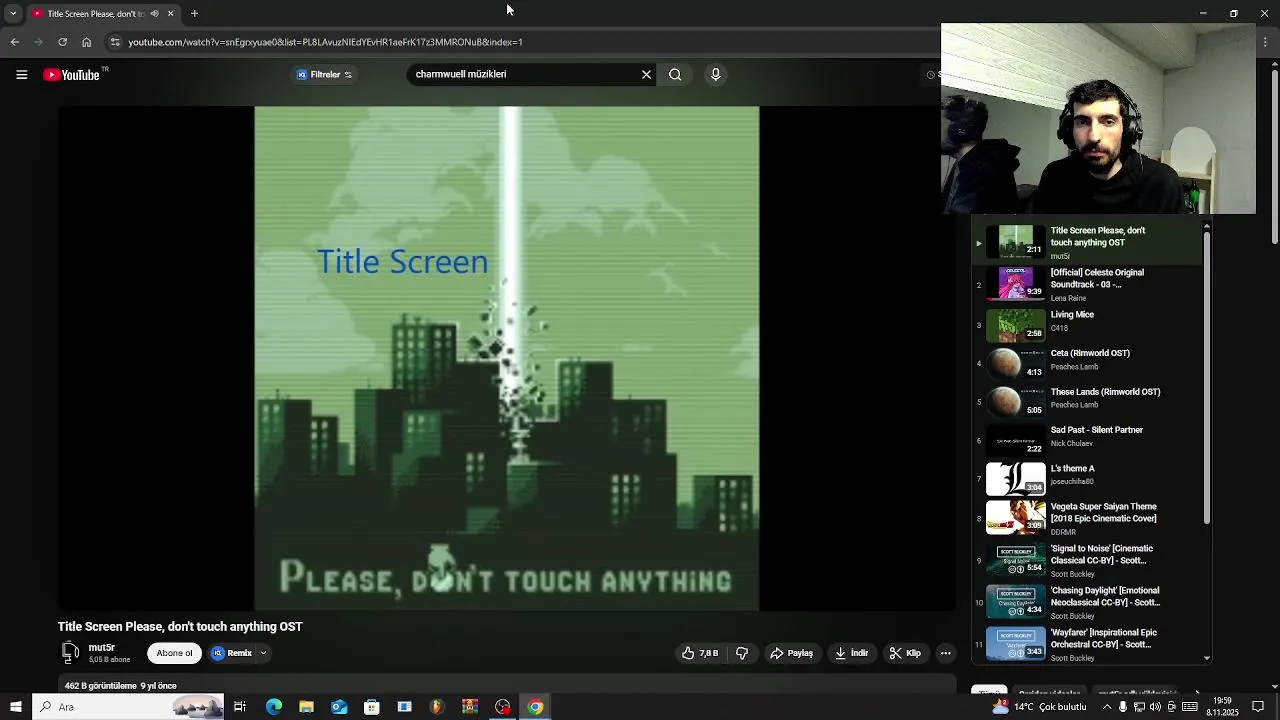The image size is (1280, 720).
Task: Click the Remix button
Action: (x=232, y=653)
